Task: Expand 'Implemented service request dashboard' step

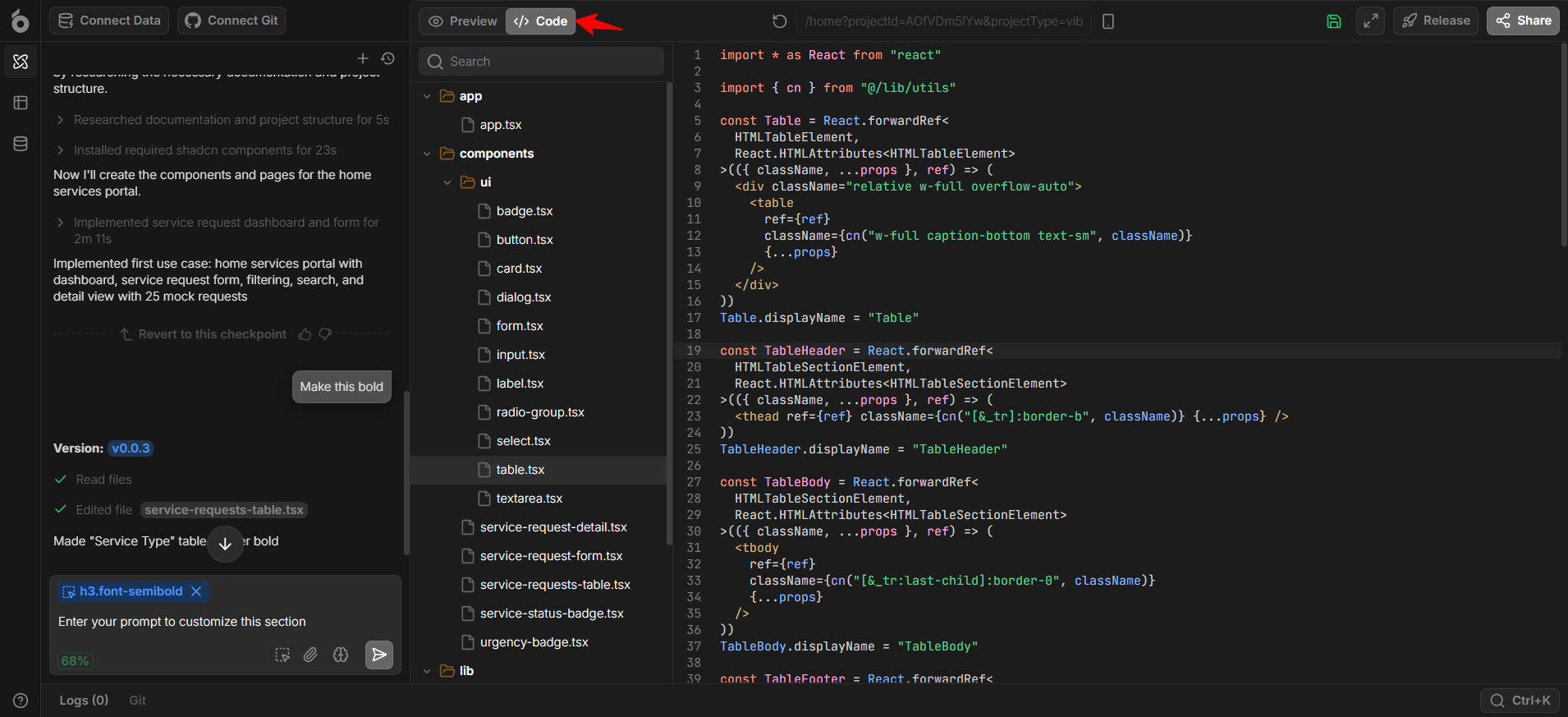Action: coord(217,231)
